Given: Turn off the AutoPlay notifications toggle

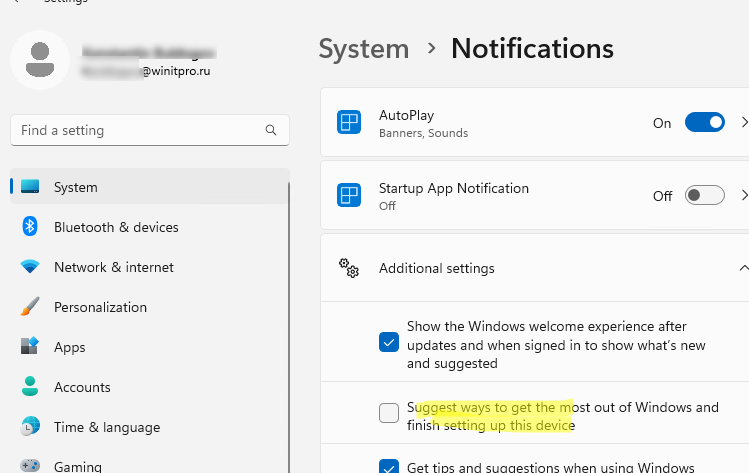Looking at the screenshot, I should click(705, 122).
